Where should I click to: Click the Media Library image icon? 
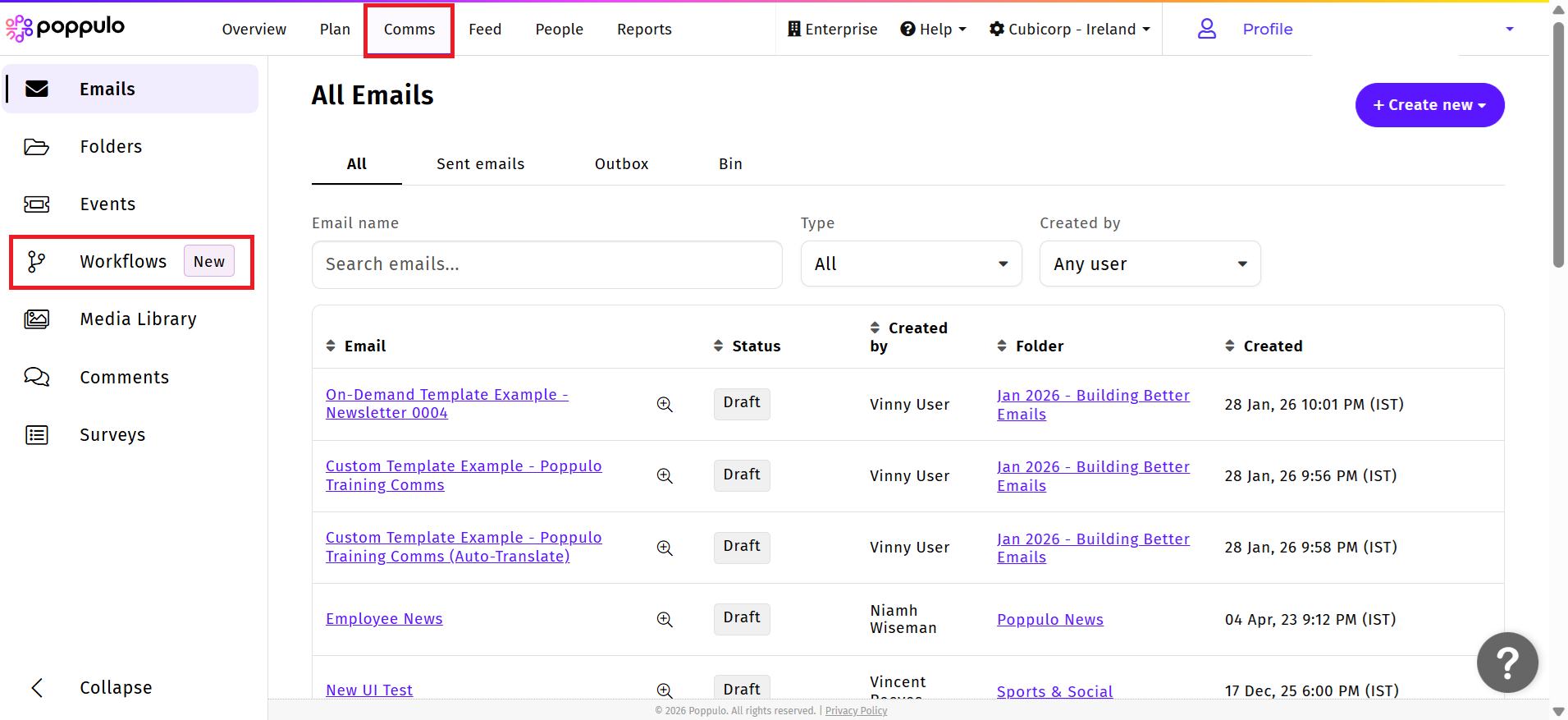36,319
